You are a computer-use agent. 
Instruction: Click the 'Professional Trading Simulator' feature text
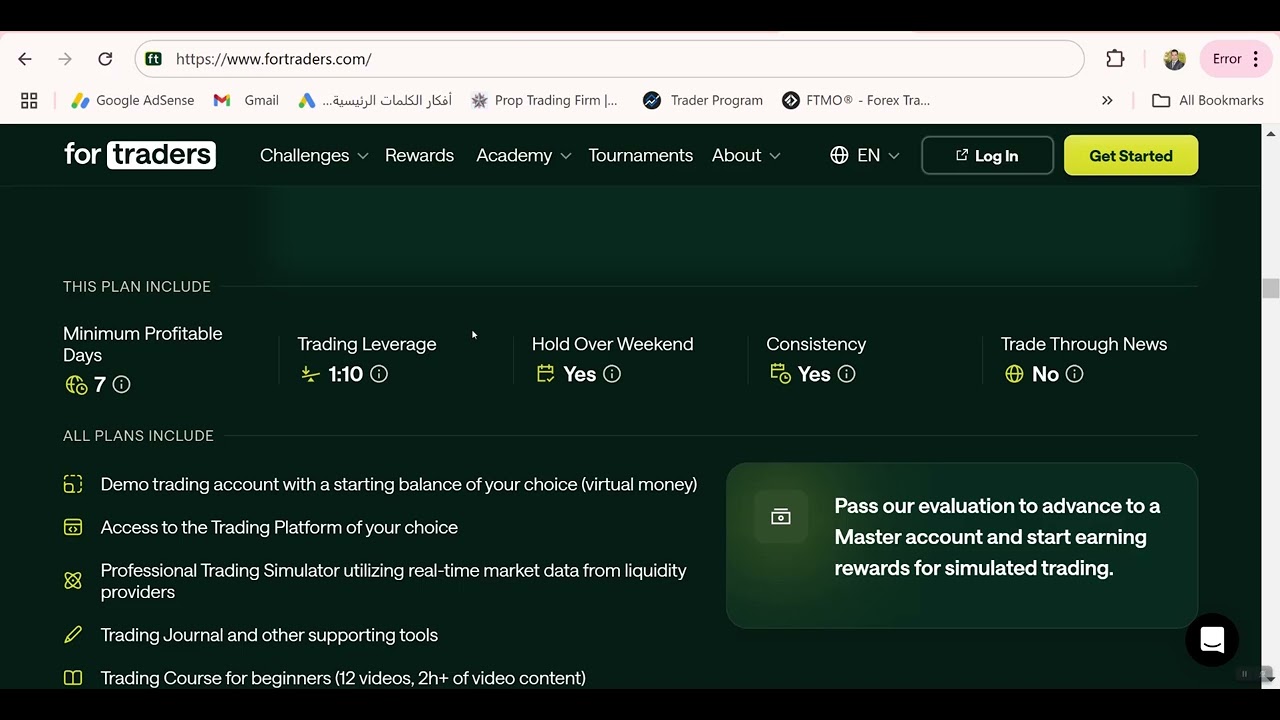click(x=394, y=581)
